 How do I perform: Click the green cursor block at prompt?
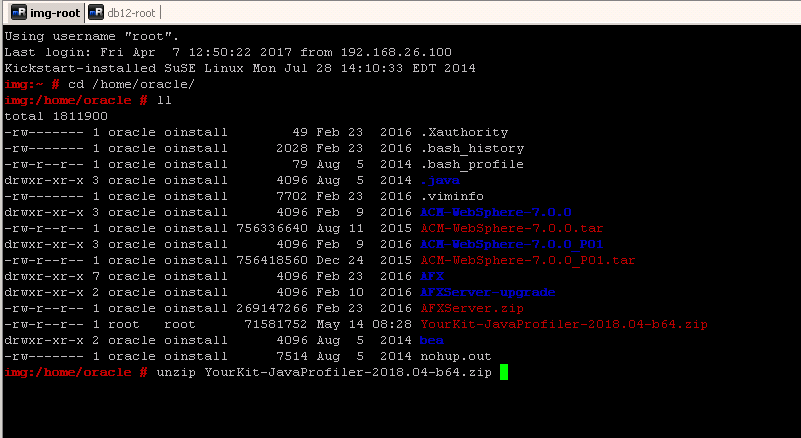tap(504, 372)
